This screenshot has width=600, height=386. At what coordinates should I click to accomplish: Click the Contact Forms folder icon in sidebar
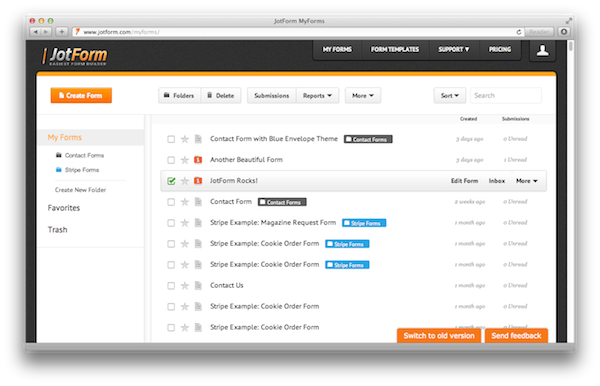(59, 155)
